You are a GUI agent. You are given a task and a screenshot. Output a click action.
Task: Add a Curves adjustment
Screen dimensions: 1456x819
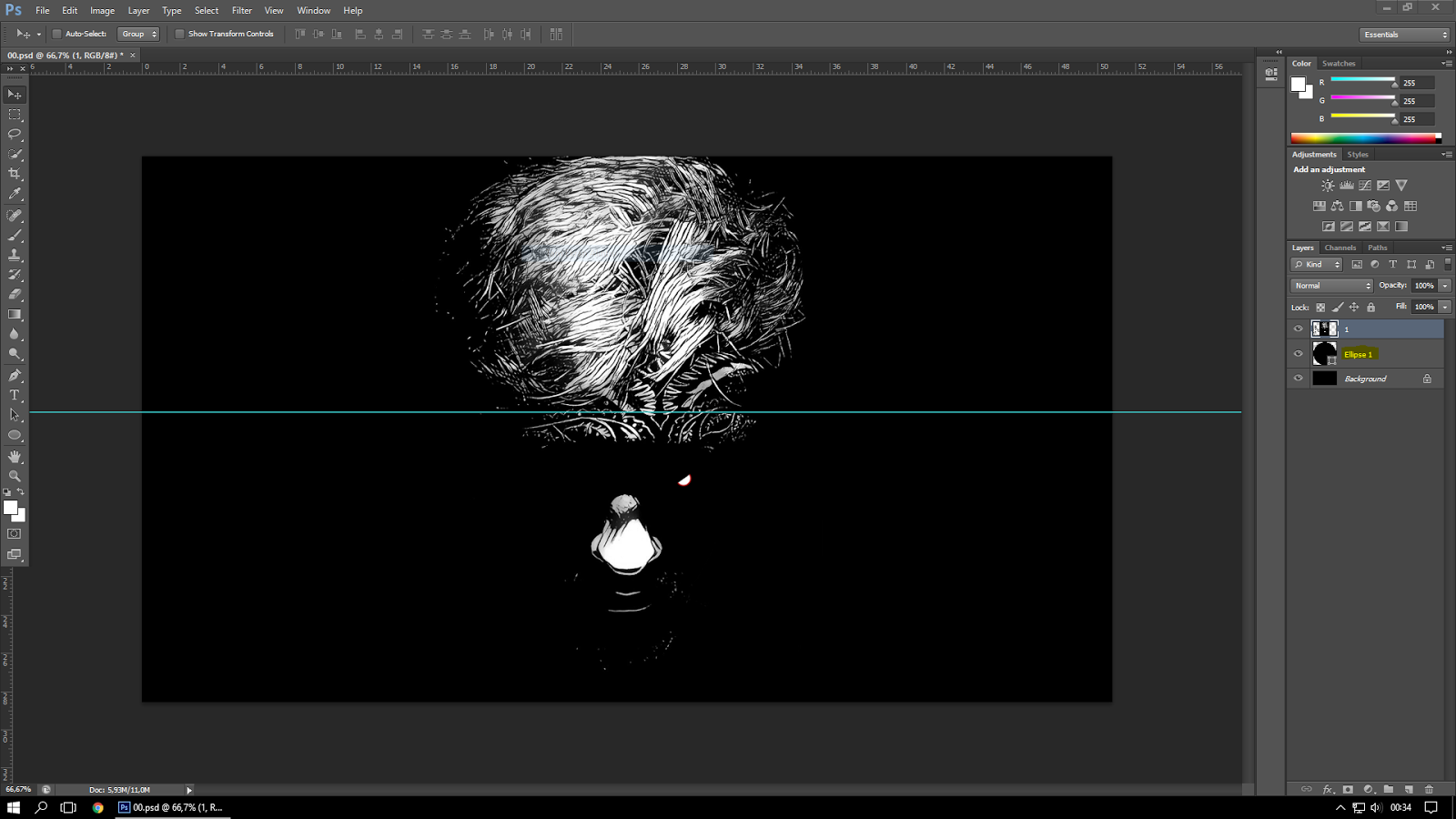point(1365,186)
